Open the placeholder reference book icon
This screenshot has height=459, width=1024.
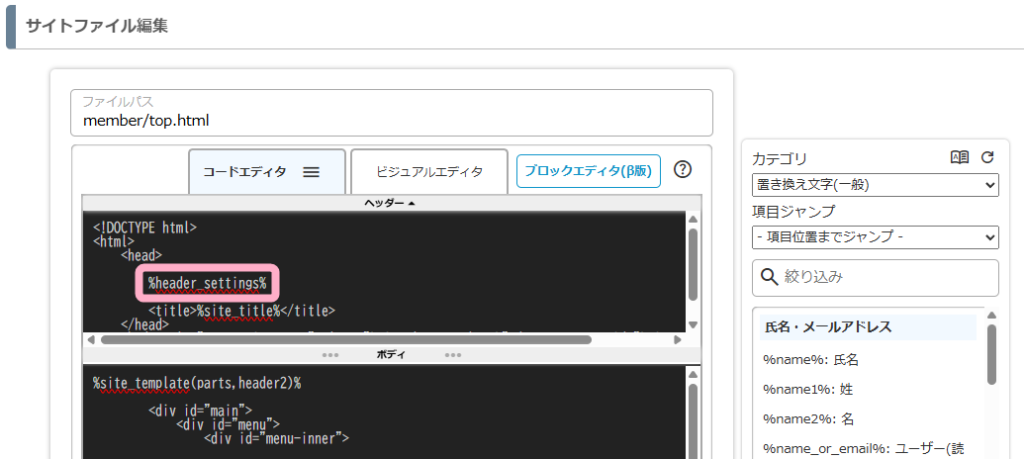959,157
